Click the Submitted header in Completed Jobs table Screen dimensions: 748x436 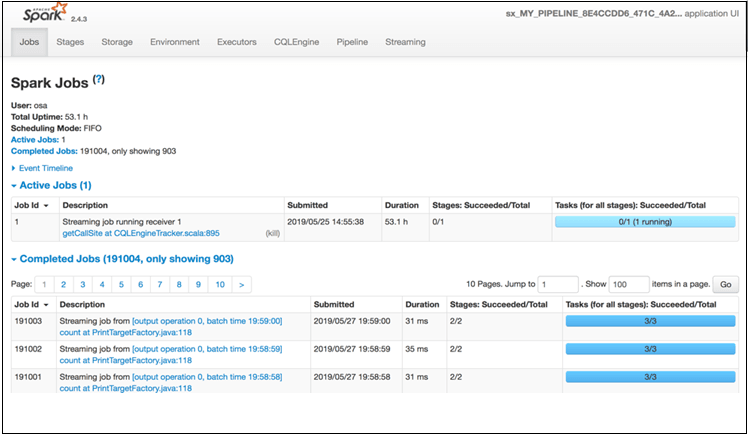pos(334,305)
